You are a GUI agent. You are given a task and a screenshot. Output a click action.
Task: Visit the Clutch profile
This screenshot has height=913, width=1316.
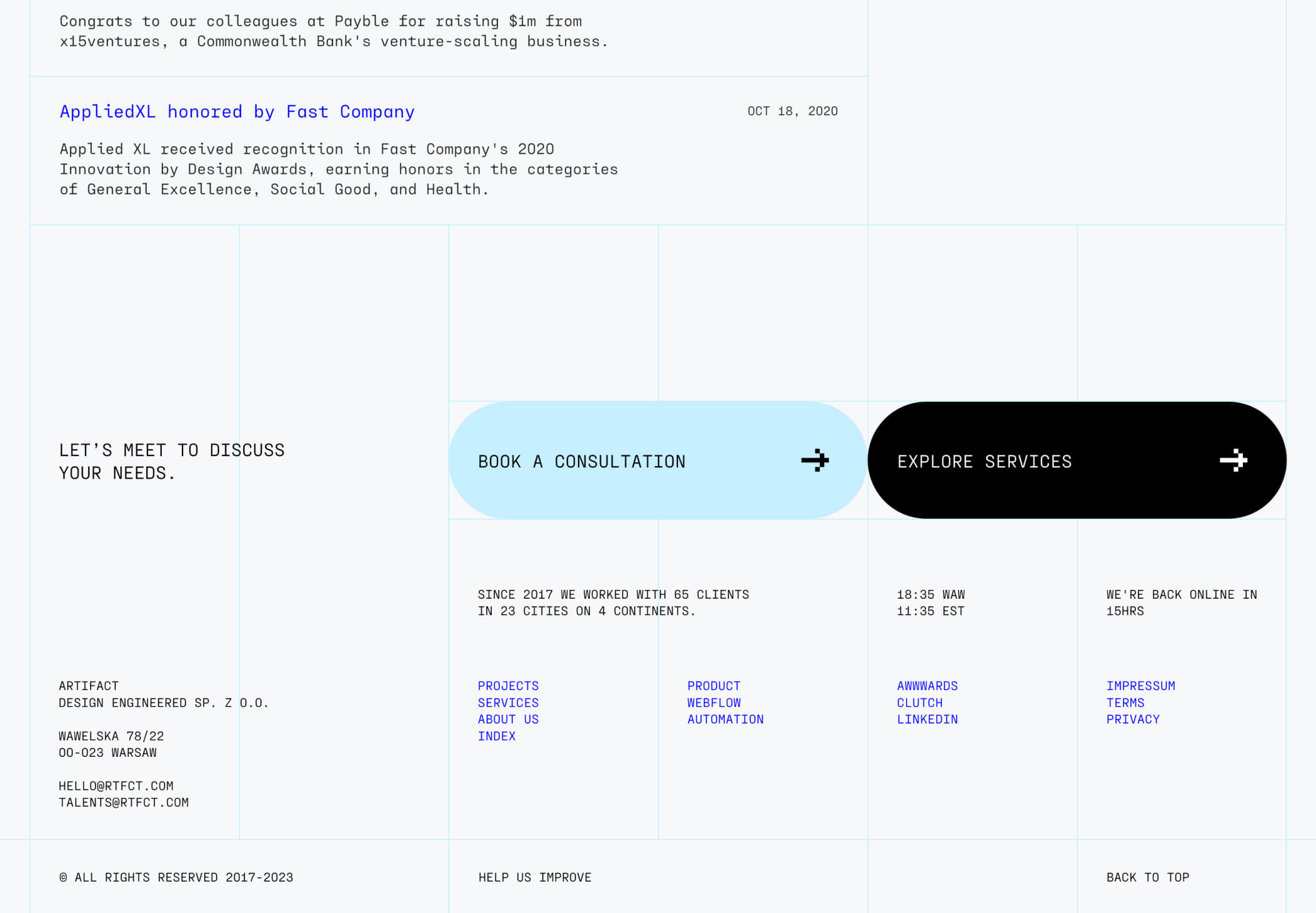point(919,702)
